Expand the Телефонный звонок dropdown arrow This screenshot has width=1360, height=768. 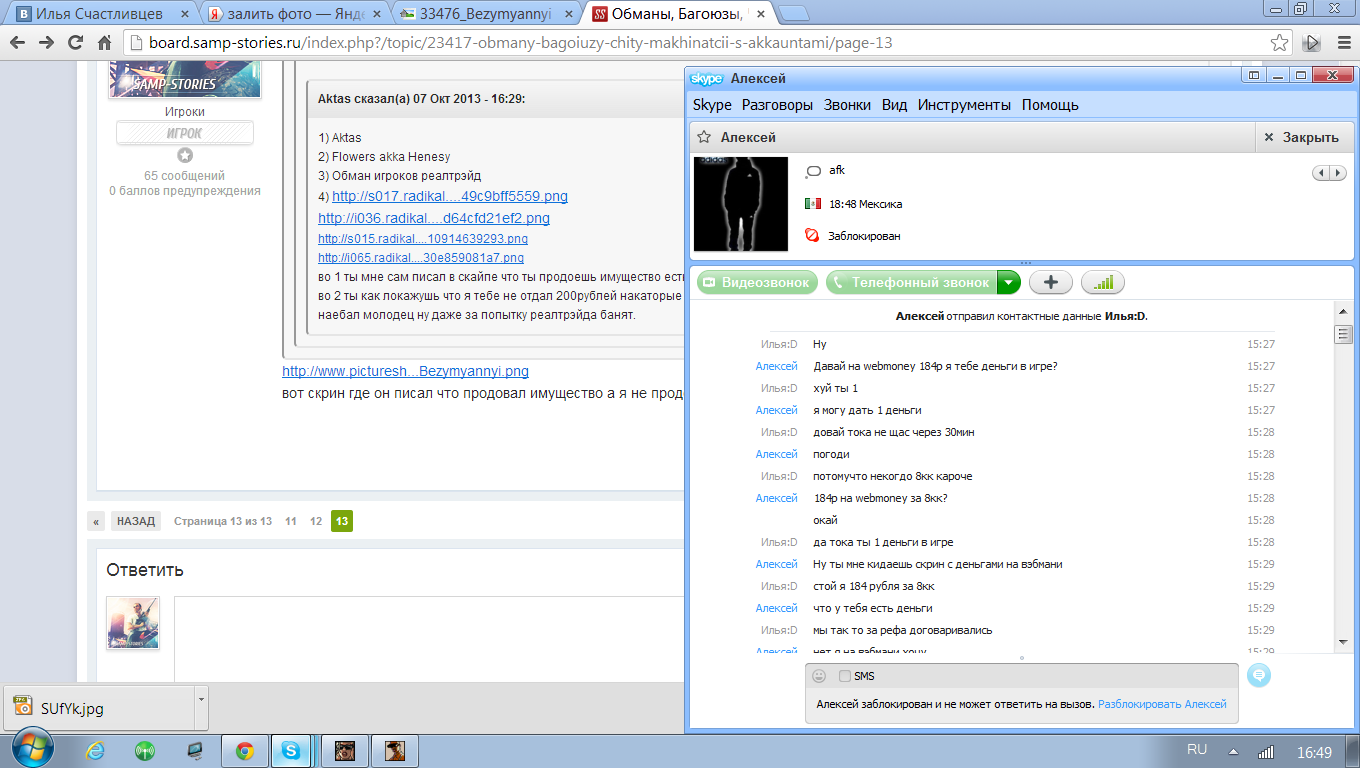(1008, 283)
